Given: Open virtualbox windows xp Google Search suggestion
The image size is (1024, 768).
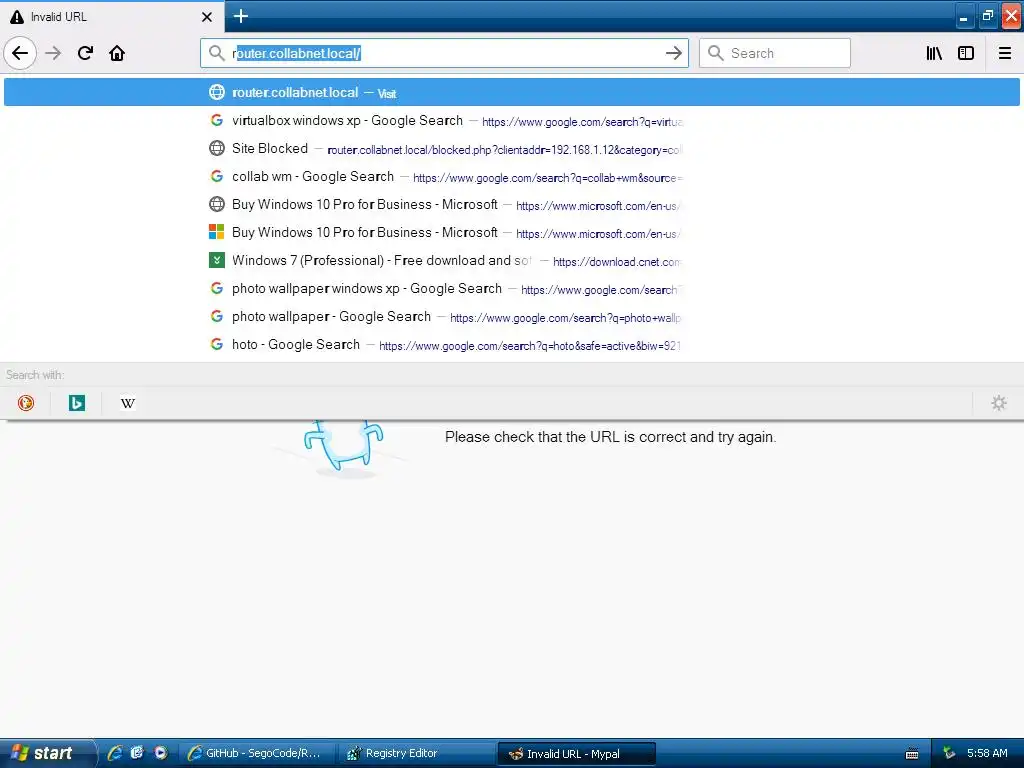Looking at the screenshot, I should click(511, 121).
